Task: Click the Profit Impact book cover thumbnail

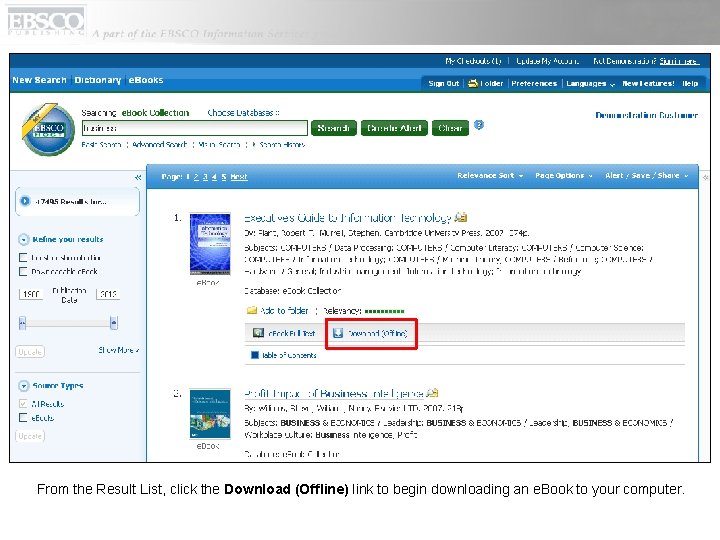Action: tap(210, 414)
